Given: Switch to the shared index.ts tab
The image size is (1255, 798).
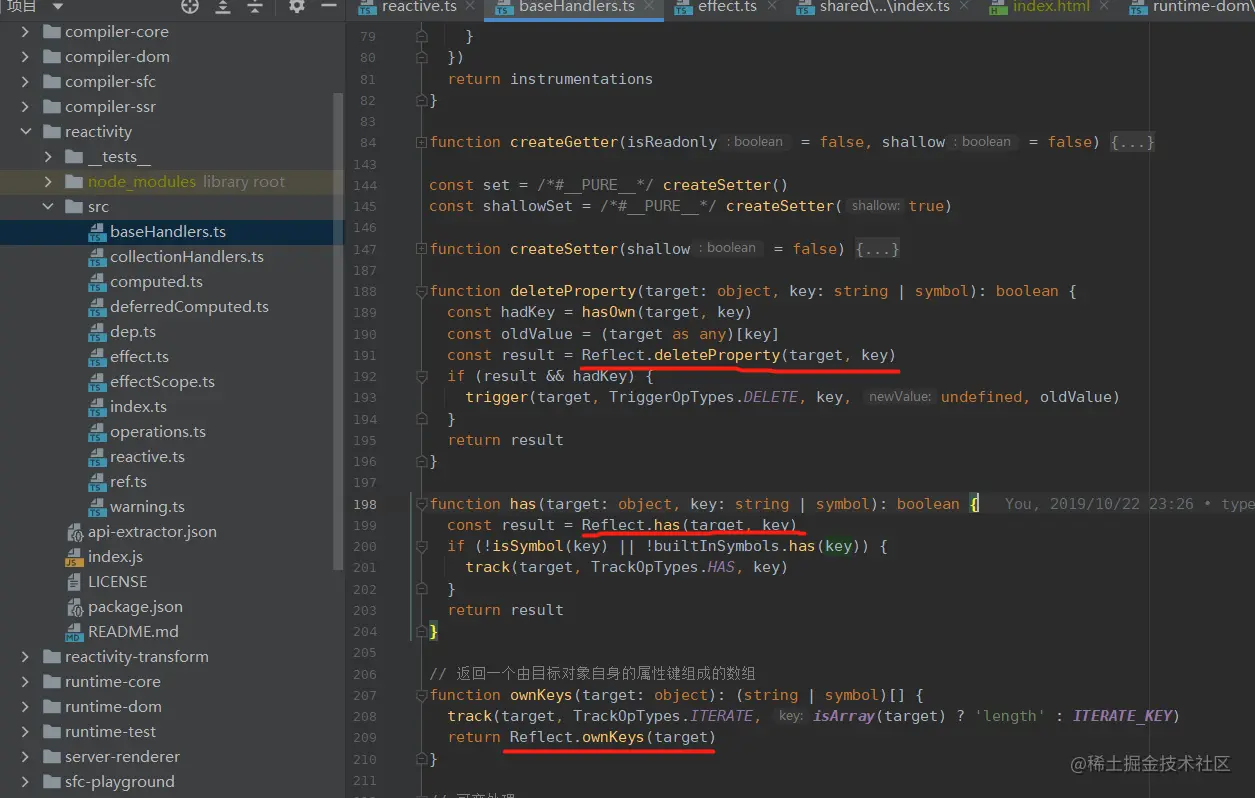Looking at the screenshot, I should click(884, 7).
